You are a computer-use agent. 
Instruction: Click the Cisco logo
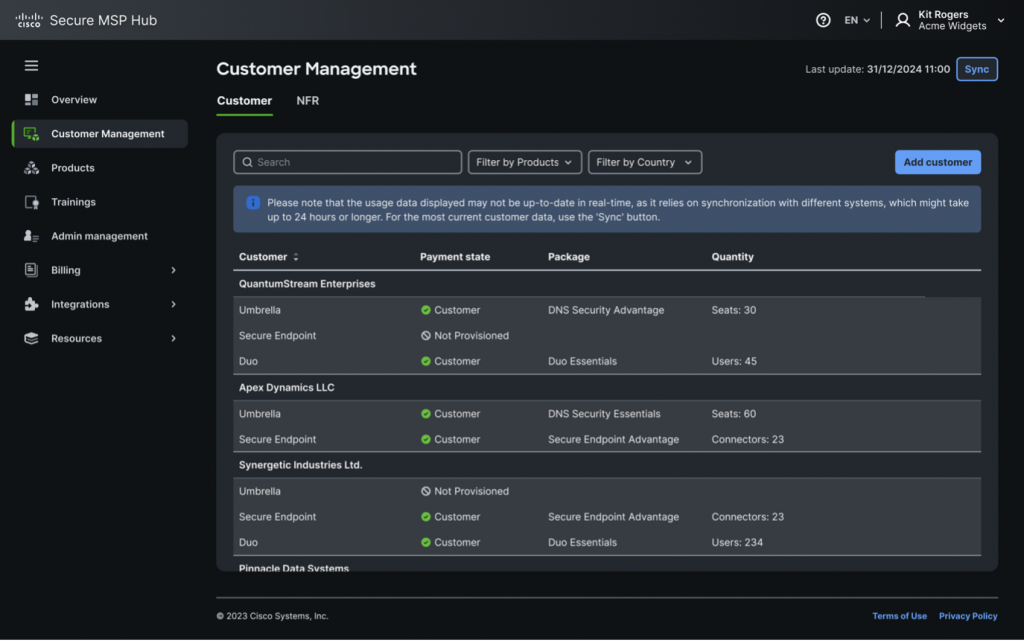[x=28, y=20]
